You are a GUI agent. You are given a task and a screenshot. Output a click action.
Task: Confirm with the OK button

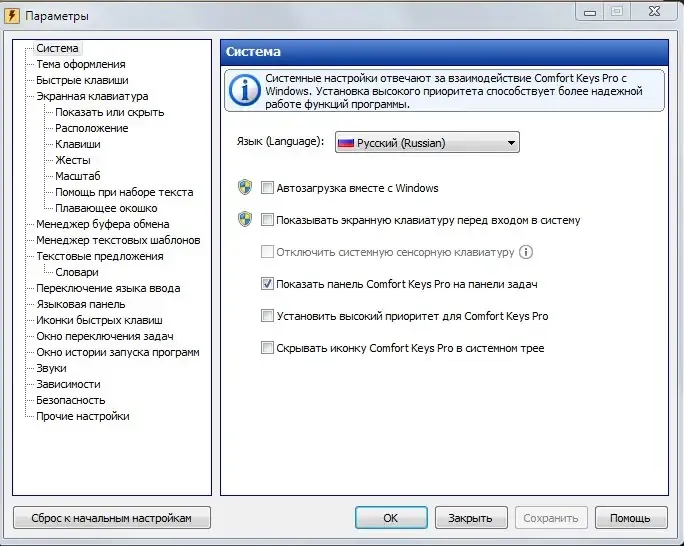click(391, 518)
